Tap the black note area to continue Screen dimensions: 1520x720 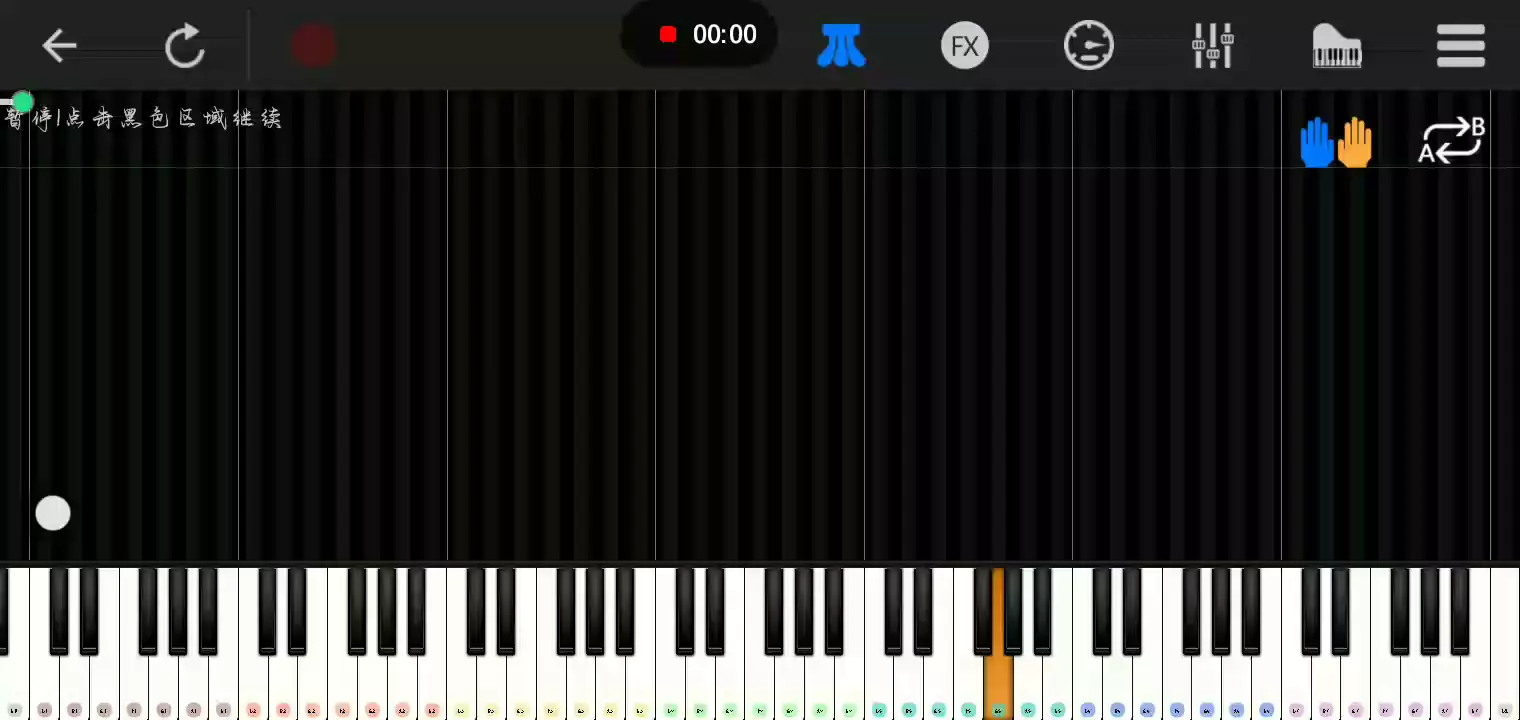760,360
